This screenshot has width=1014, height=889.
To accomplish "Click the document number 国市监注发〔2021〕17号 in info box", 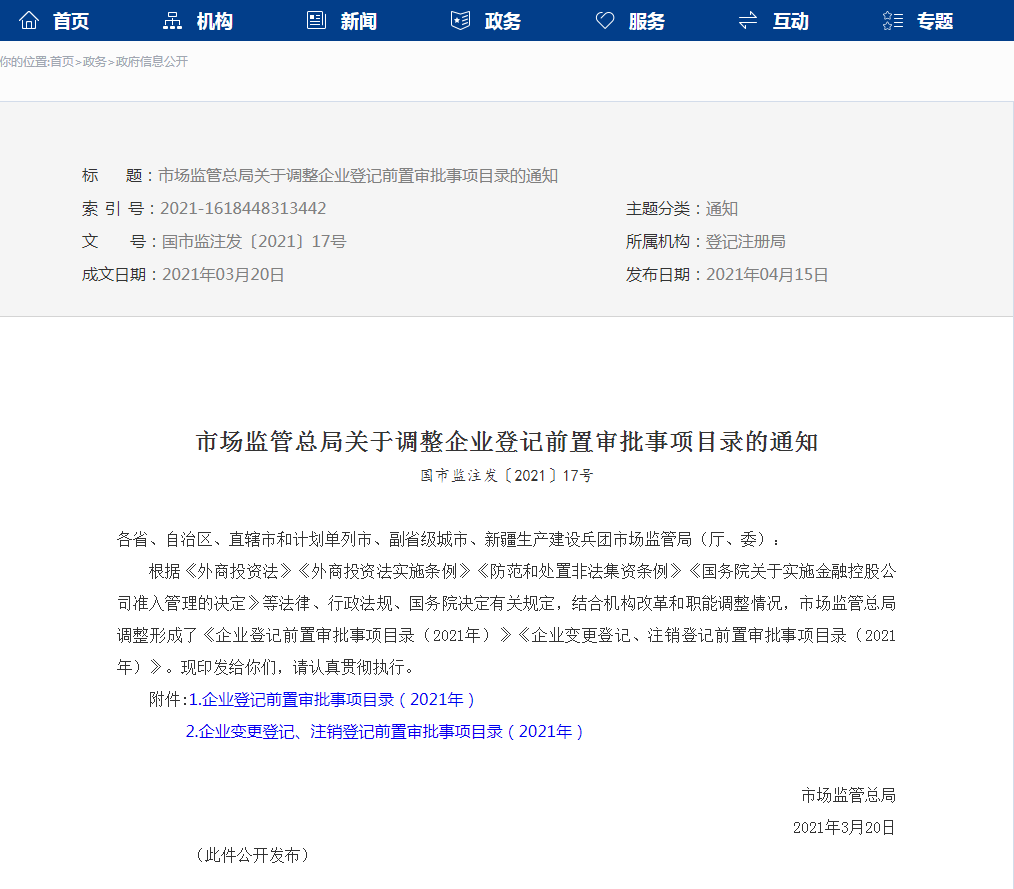I will pyautogui.click(x=254, y=241).
